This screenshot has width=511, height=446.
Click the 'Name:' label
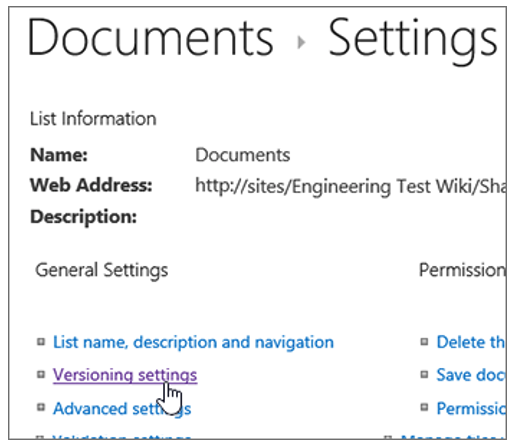[59, 155]
